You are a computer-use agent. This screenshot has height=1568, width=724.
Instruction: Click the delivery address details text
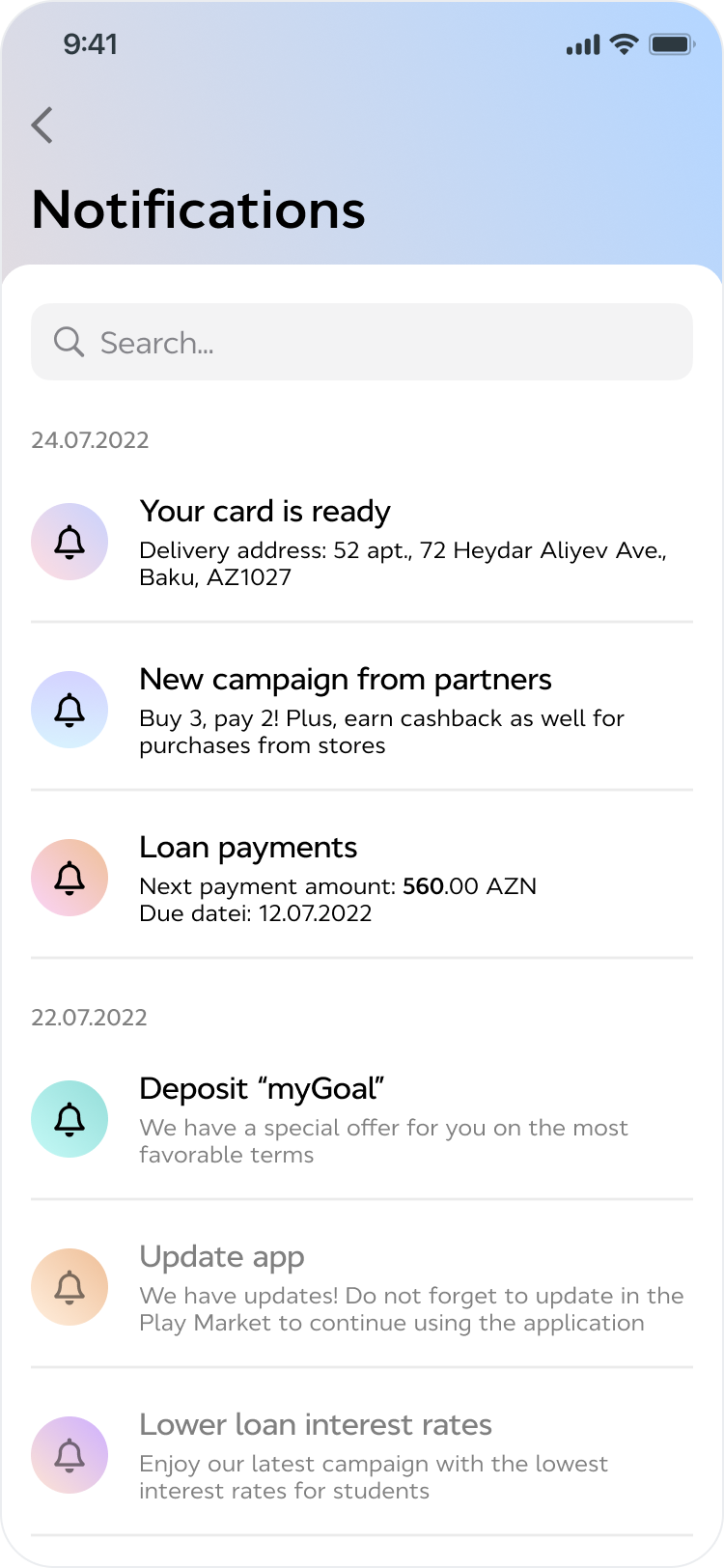click(x=403, y=563)
